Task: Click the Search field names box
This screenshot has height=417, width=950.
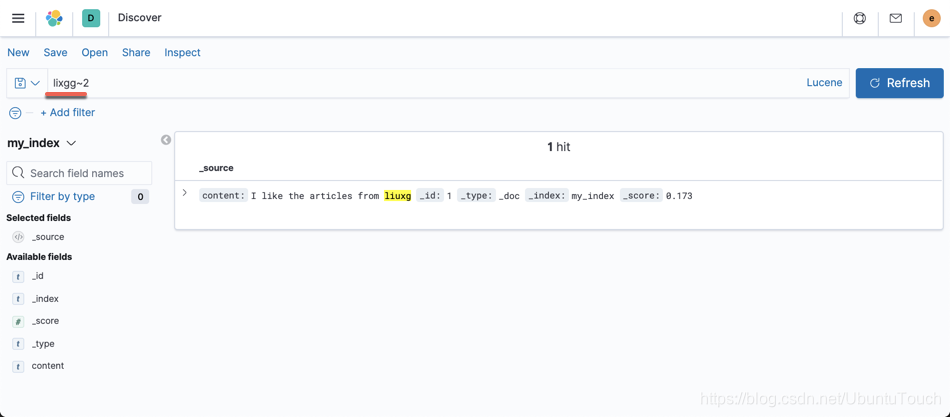Action: (79, 173)
